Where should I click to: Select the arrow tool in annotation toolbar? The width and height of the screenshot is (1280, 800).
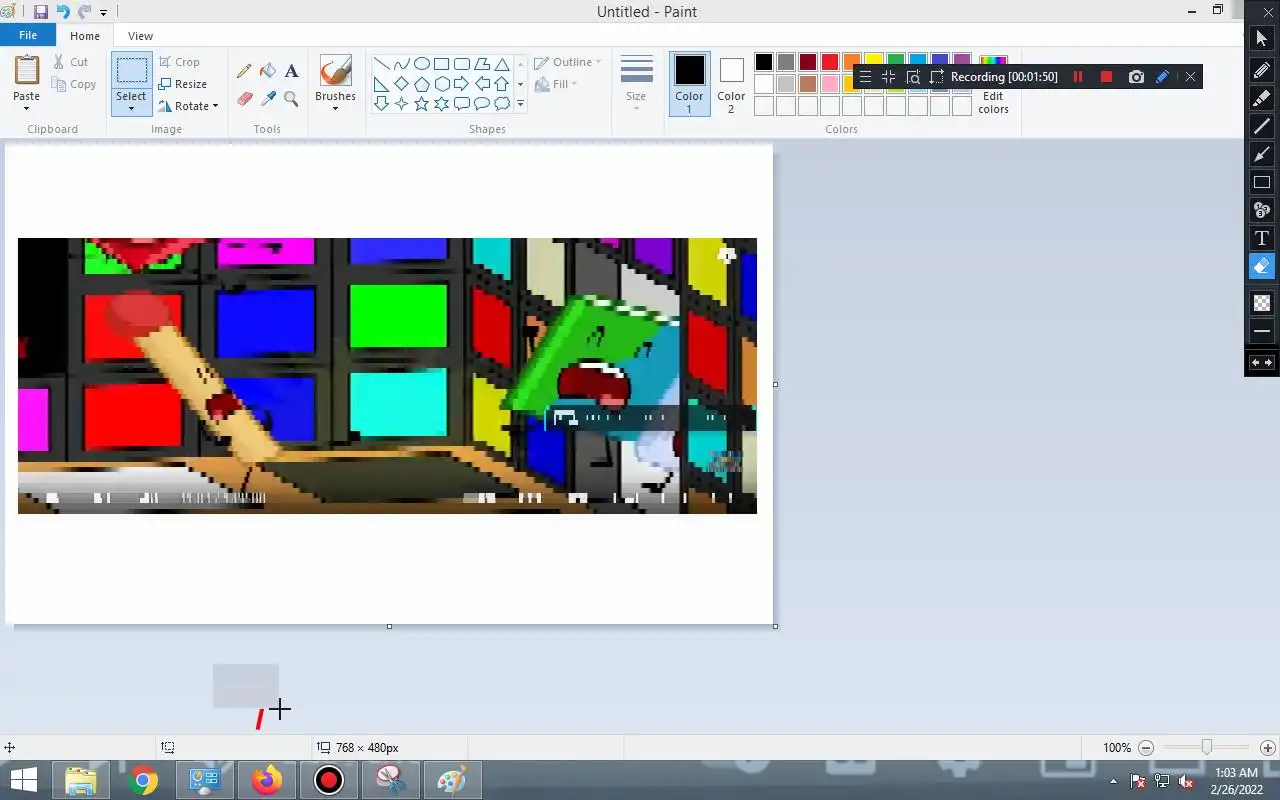(1262, 154)
